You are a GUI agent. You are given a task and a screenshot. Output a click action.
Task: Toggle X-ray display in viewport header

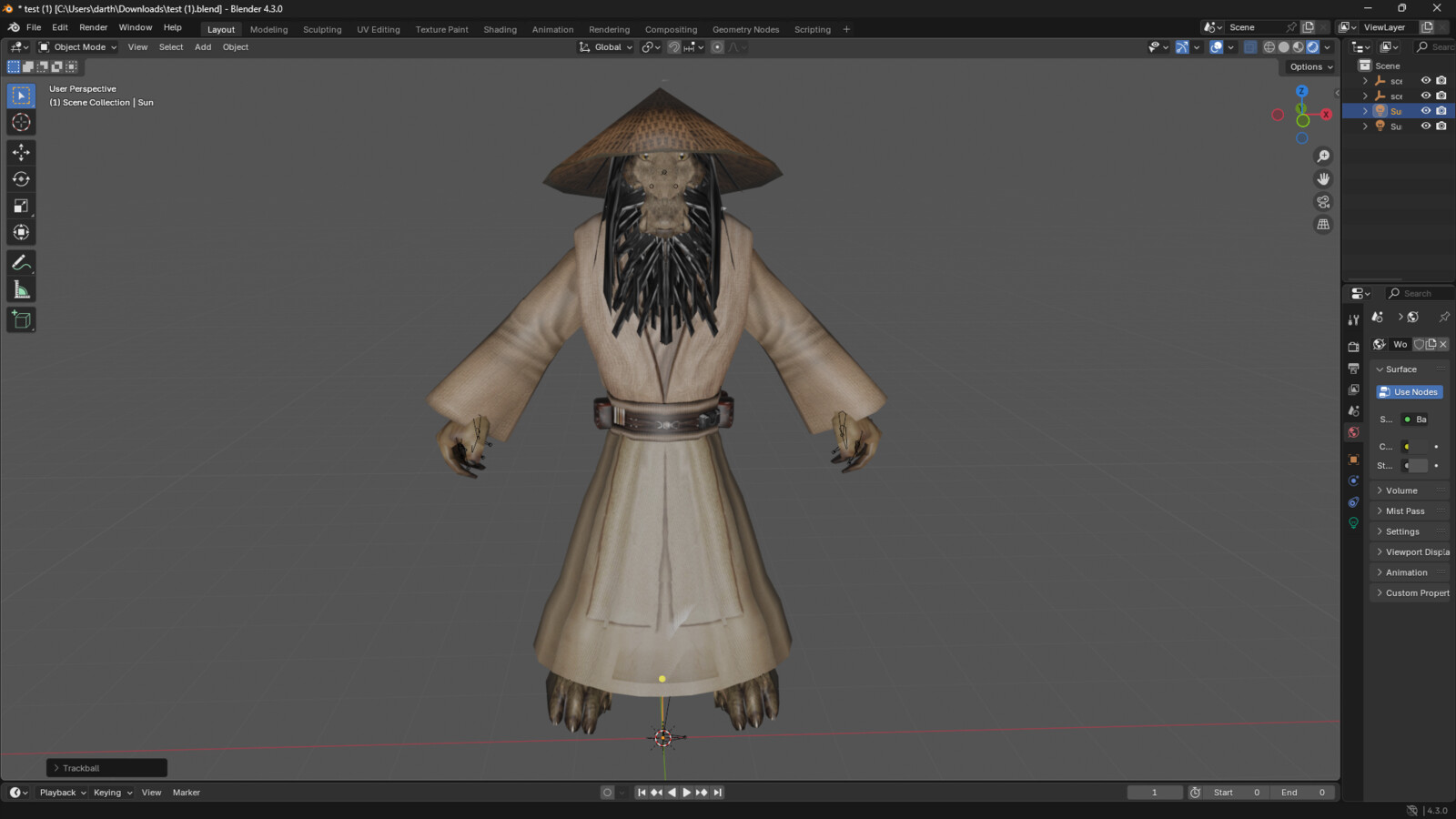click(x=1250, y=47)
